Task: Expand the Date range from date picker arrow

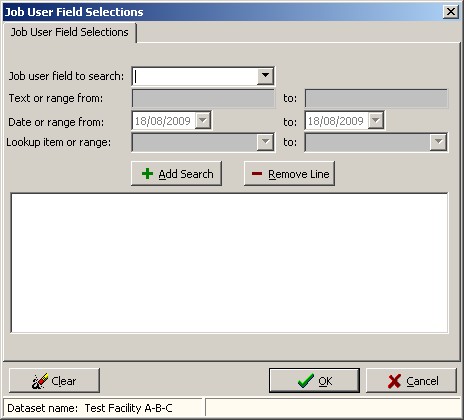Action: point(203,120)
